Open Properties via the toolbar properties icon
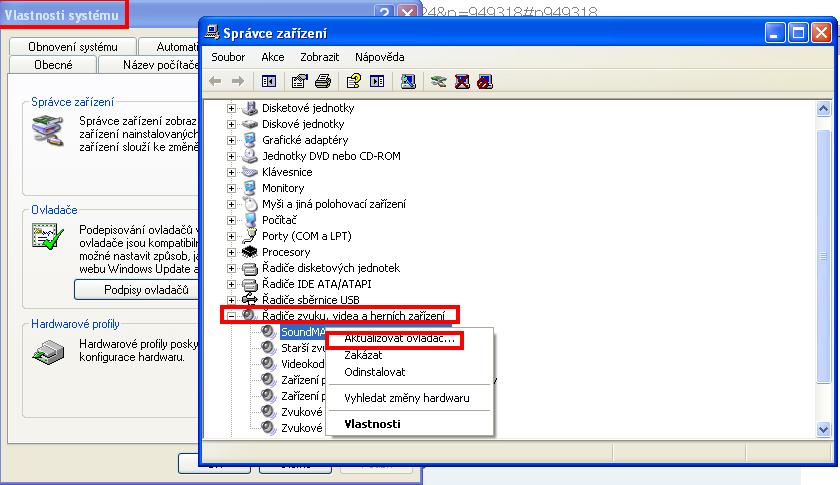Screen dimensions: 840x485 (299, 81)
